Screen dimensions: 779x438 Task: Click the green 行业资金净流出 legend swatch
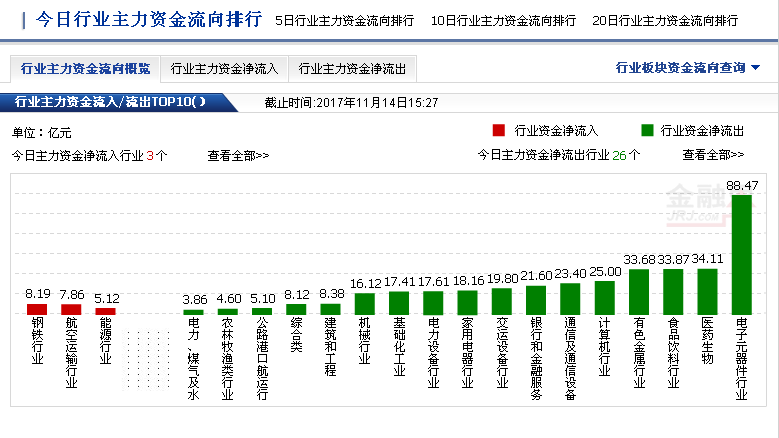pos(647,130)
